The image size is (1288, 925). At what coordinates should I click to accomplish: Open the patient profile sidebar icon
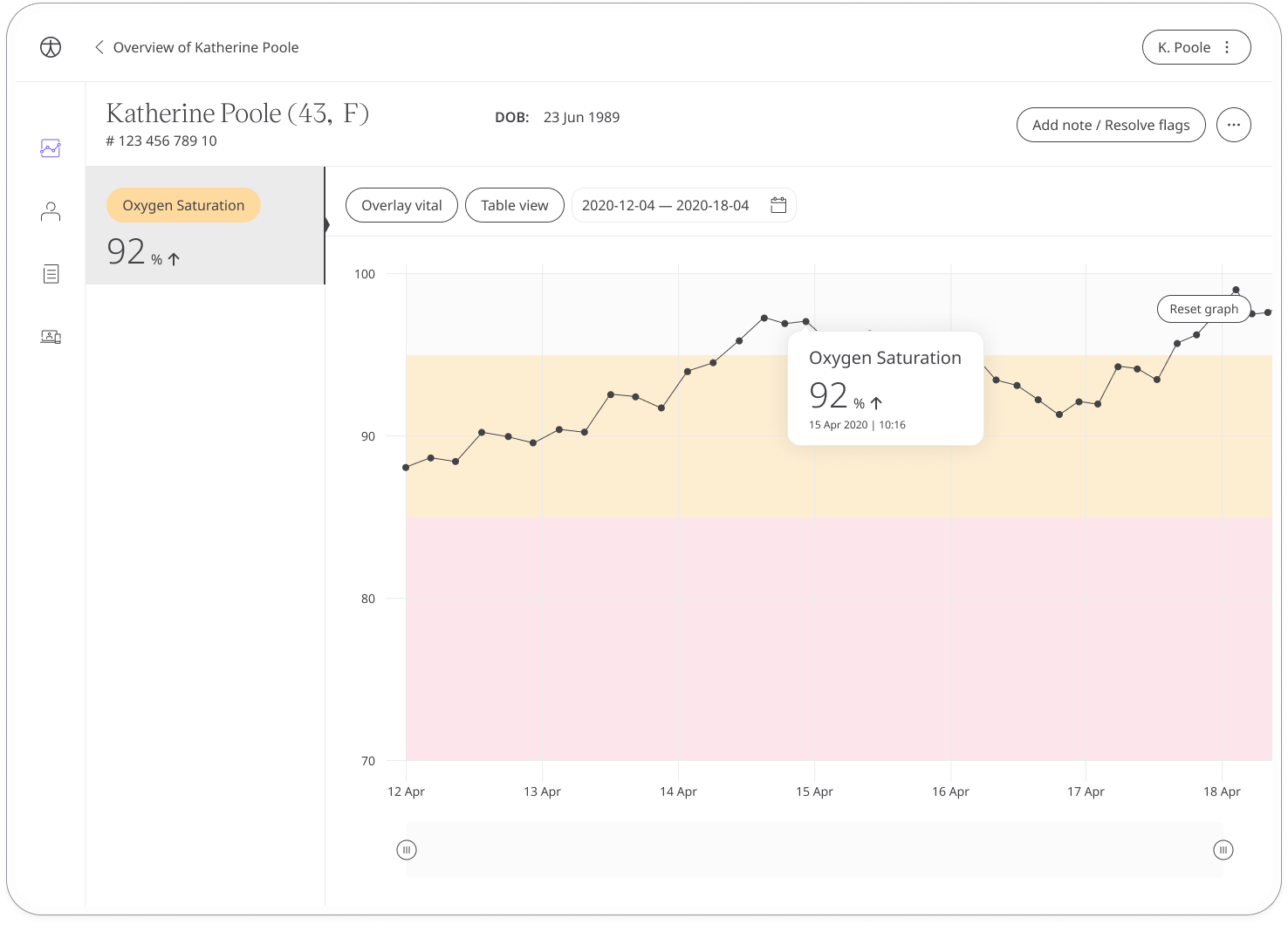(x=51, y=212)
